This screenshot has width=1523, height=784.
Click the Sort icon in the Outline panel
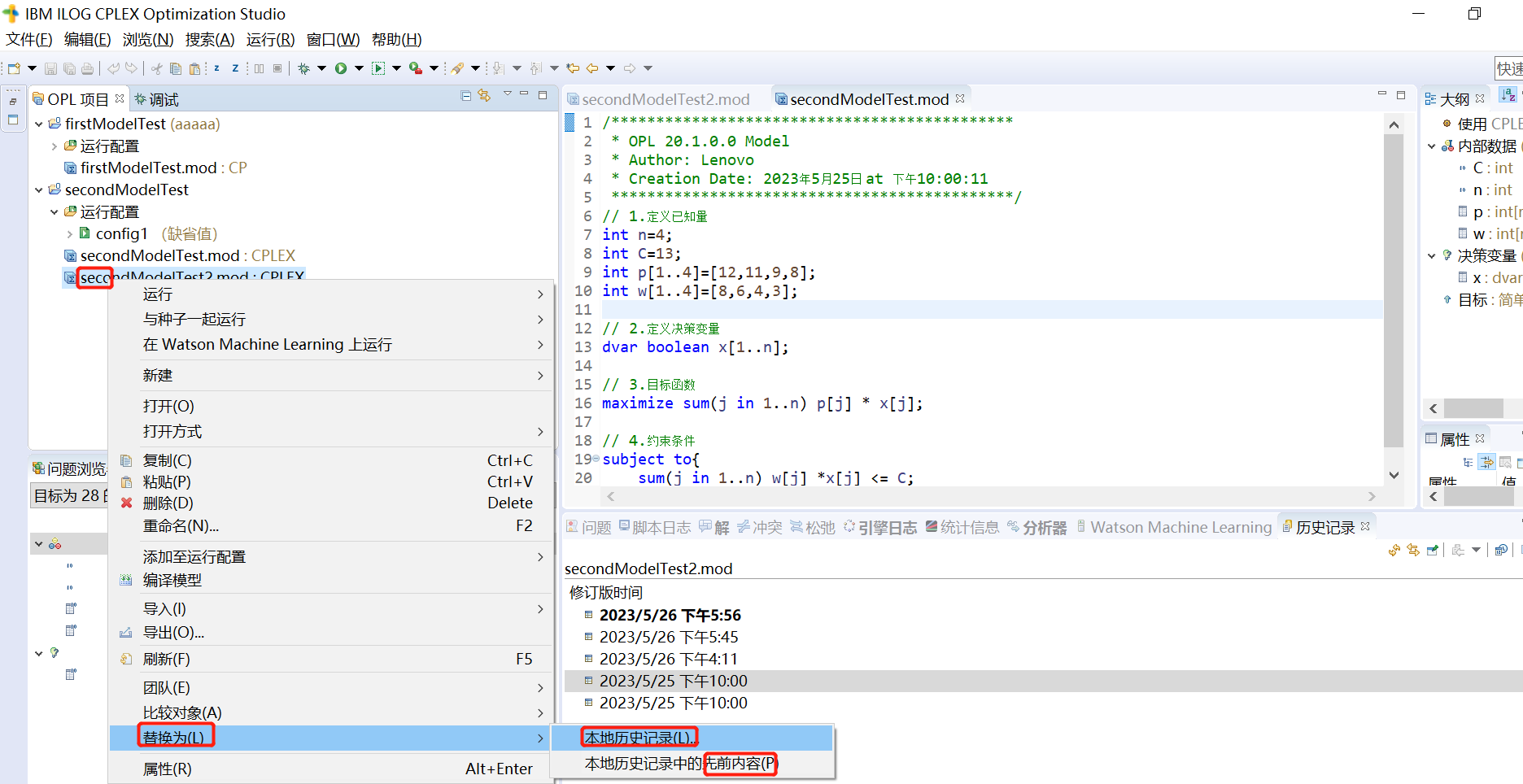click(1508, 96)
